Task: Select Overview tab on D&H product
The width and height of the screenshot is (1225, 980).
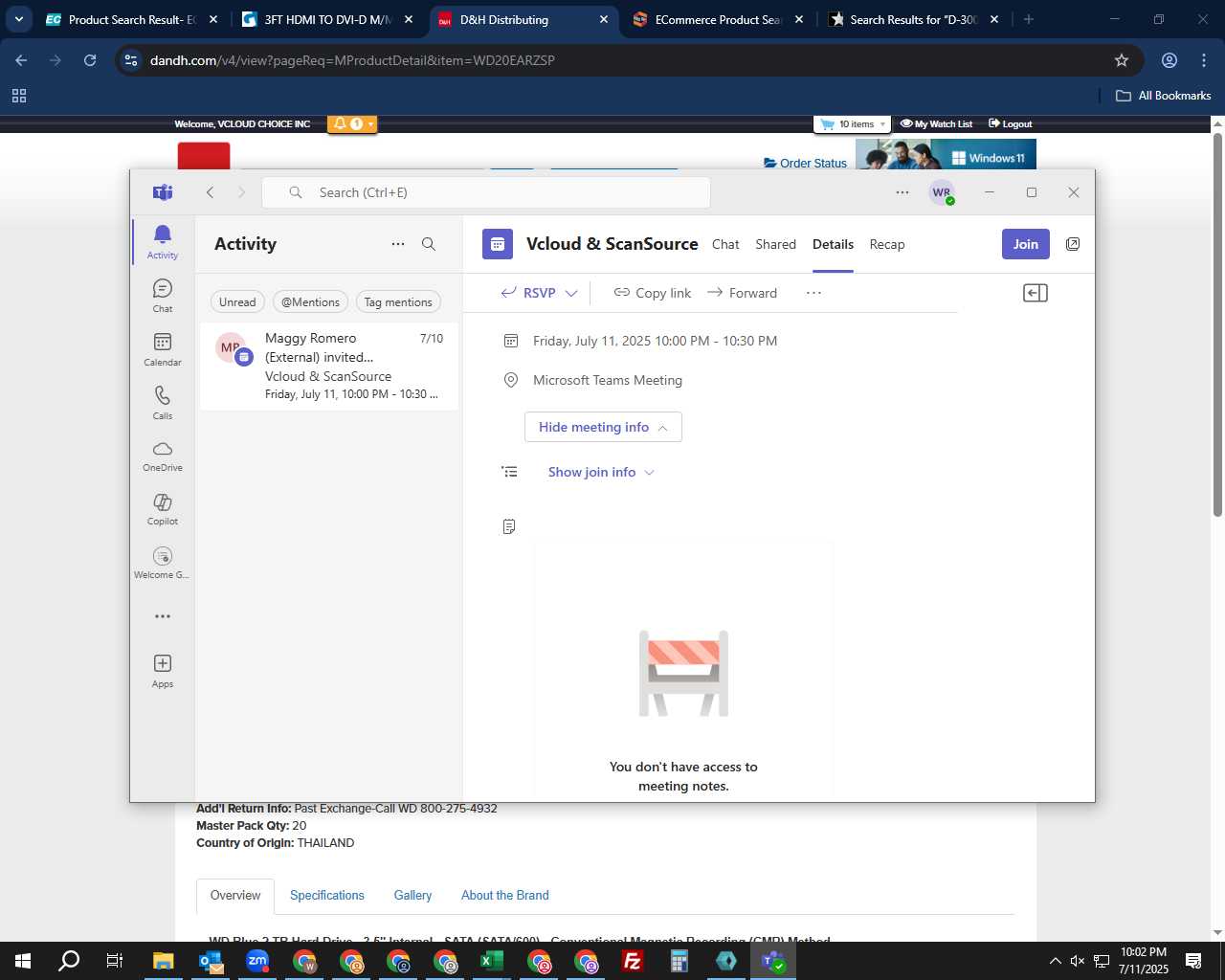Action: click(x=235, y=896)
